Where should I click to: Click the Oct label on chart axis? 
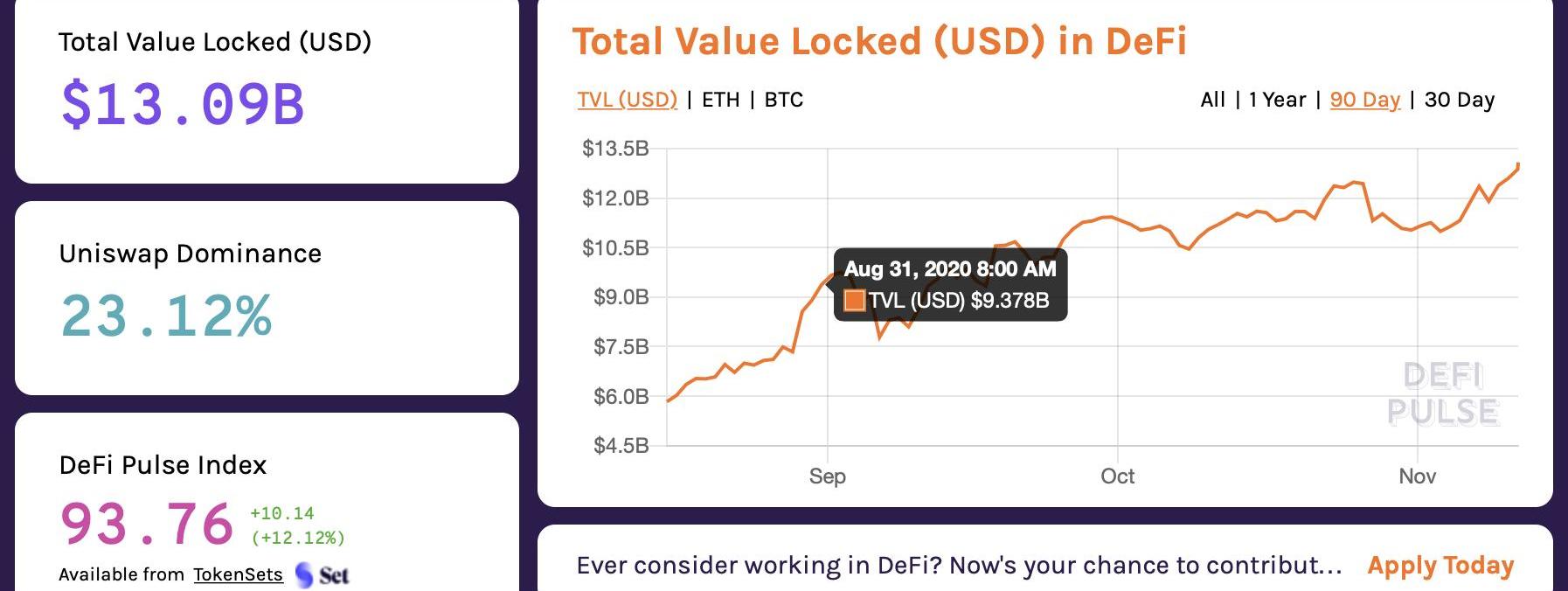[x=1117, y=476]
